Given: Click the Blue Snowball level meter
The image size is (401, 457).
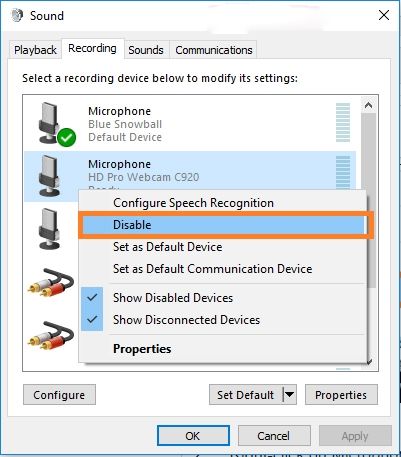Looking at the screenshot, I should tap(343, 123).
